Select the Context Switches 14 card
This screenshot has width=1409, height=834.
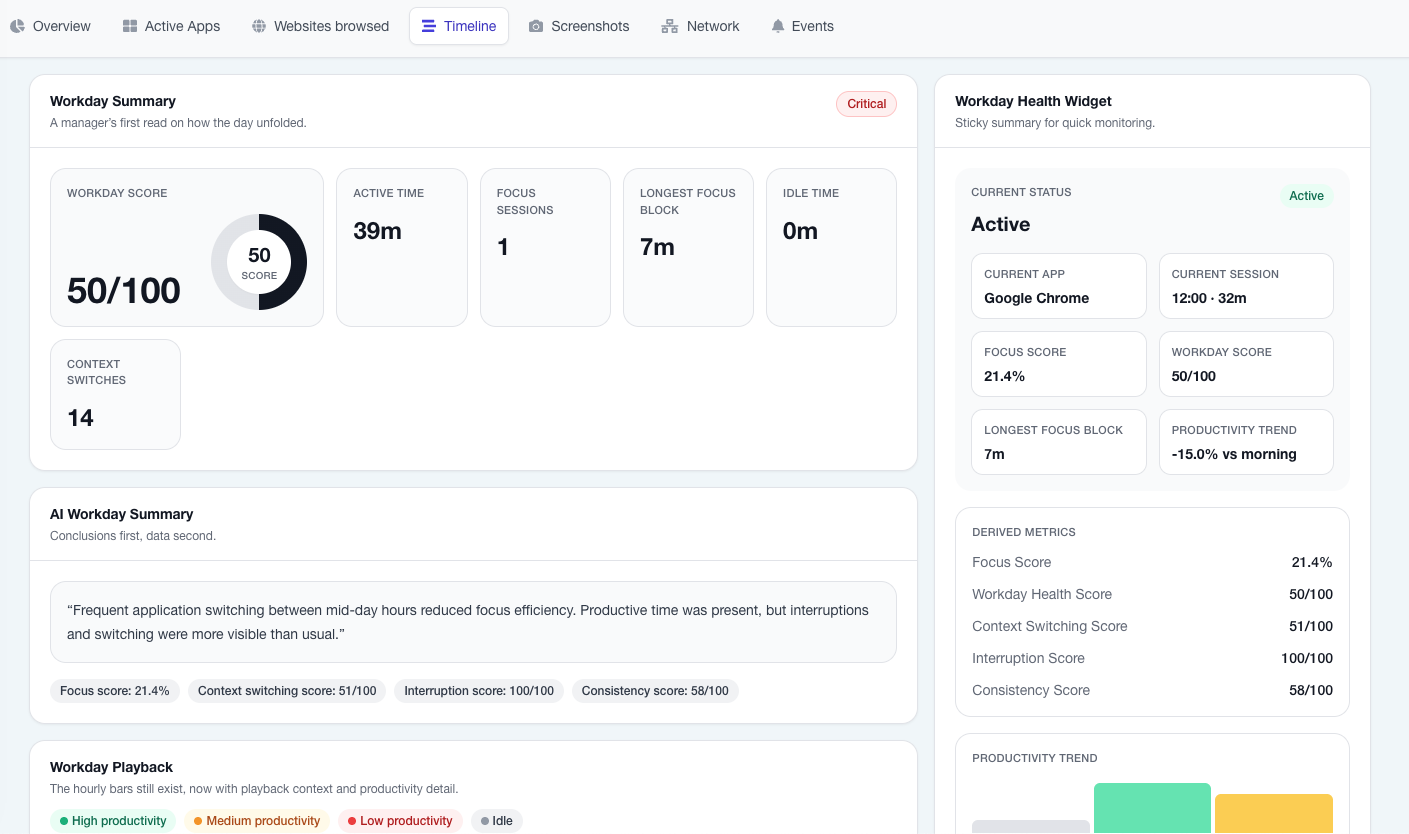pyautogui.click(x=115, y=394)
